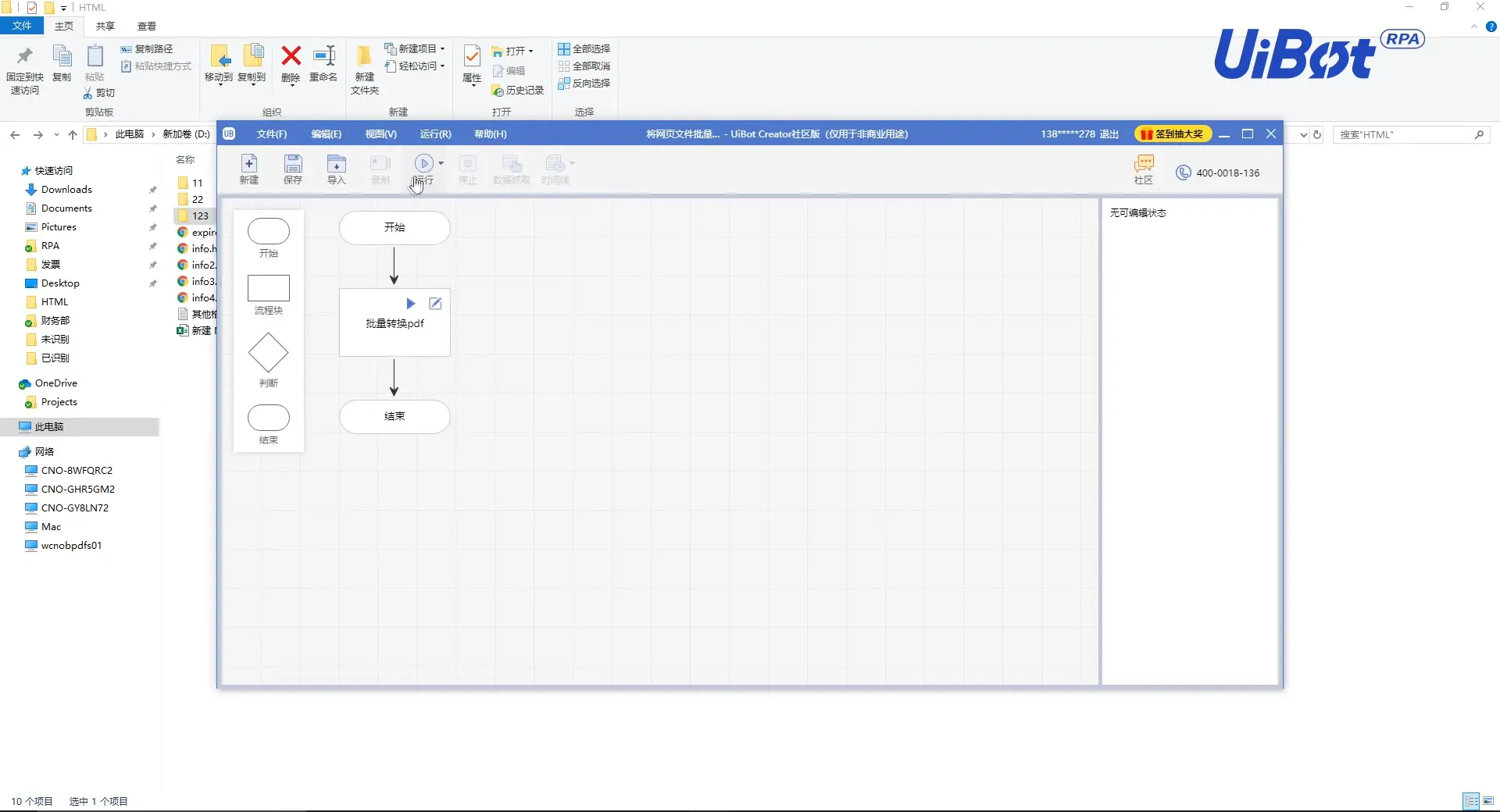This screenshot has height=812, width=1500.
Task: Click 固定到快速访问 pin icon in Explorer
Action: [25, 56]
